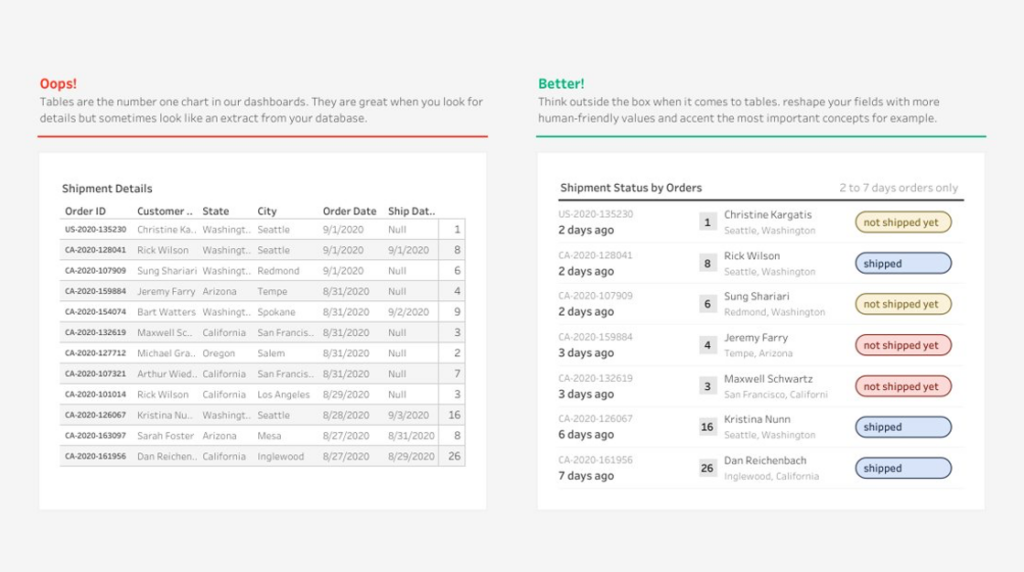Select order ID 'CA-2020-154074' in the table
Viewport: 1024px width, 572px height.
coord(95,311)
